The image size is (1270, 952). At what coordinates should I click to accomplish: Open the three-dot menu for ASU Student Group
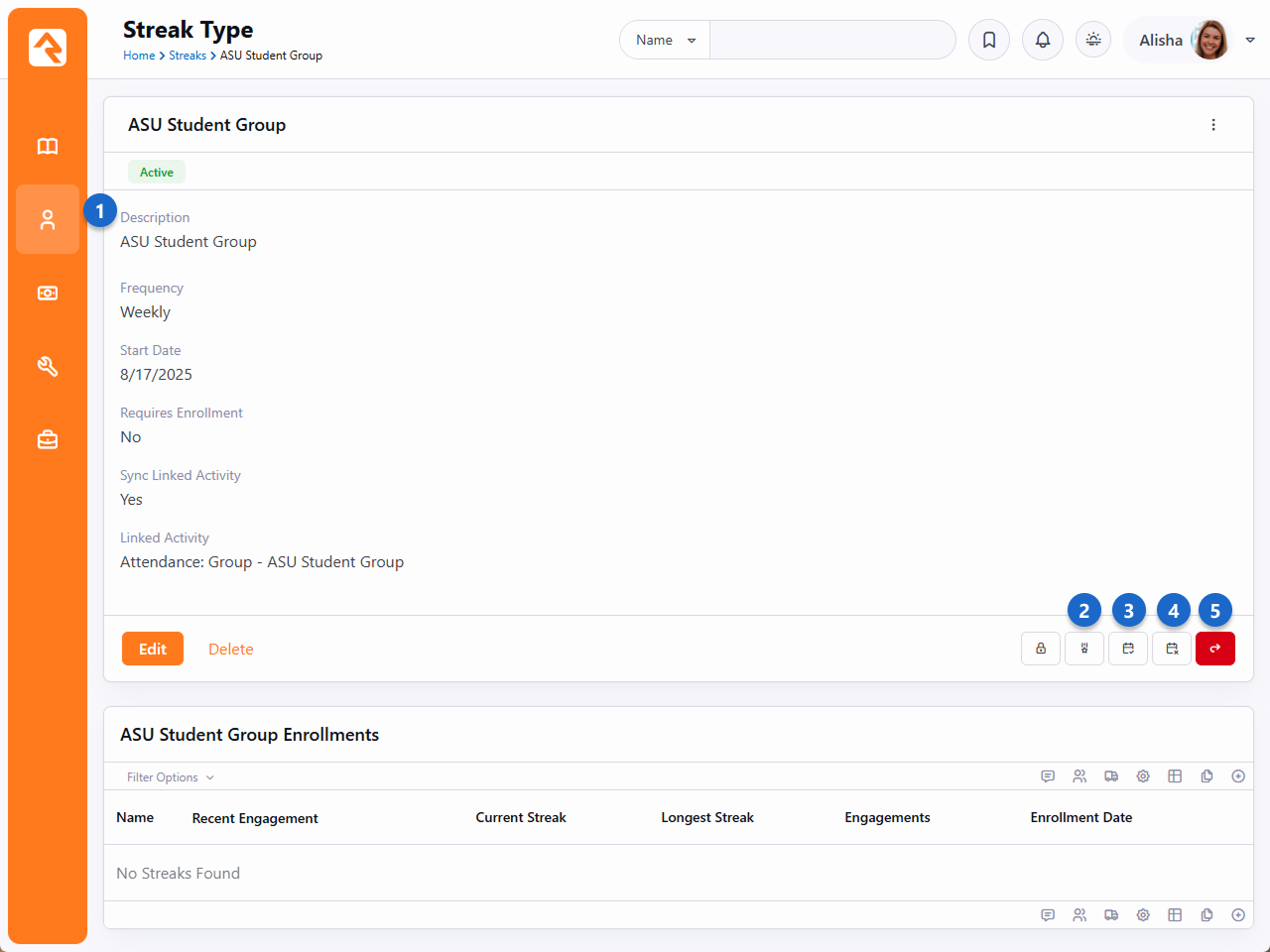[1213, 125]
